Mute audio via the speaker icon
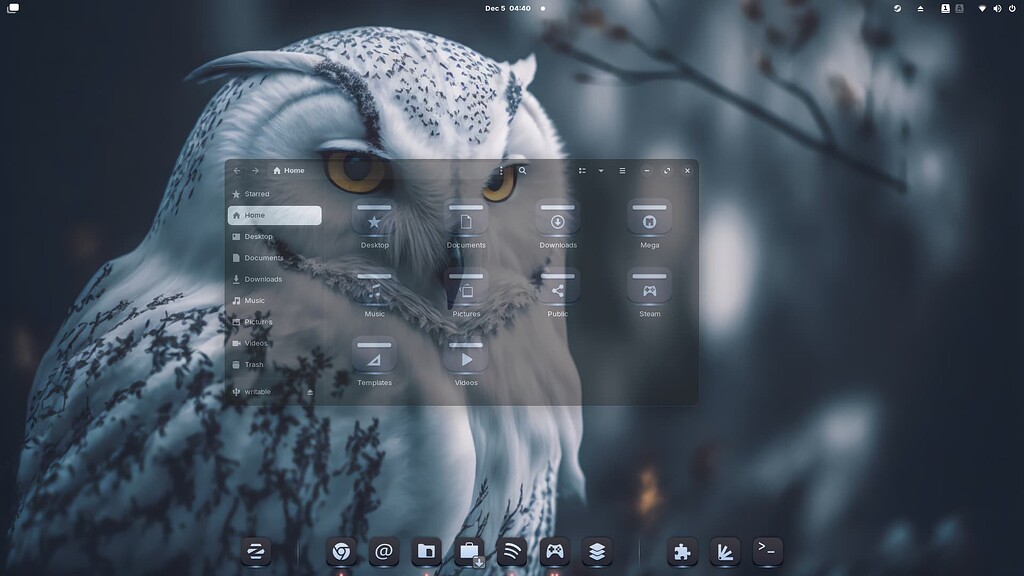 (x=997, y=9)
